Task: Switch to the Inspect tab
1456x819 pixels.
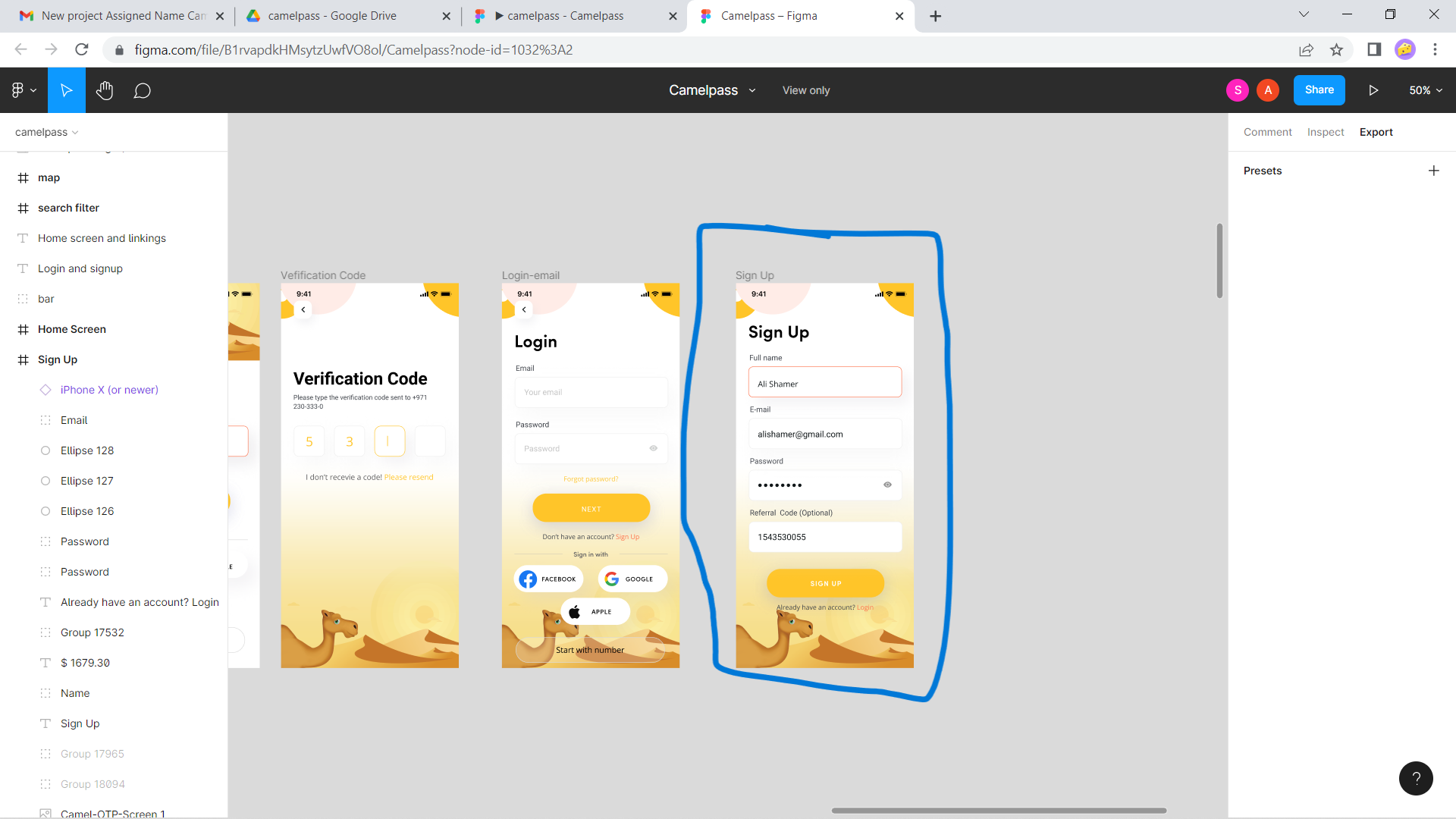Action: [x=1325, y=132]
